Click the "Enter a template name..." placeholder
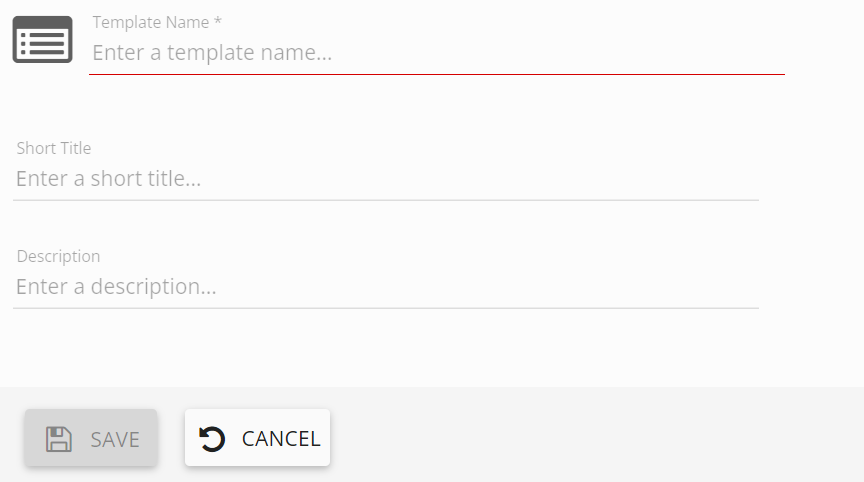 point(212,53)
